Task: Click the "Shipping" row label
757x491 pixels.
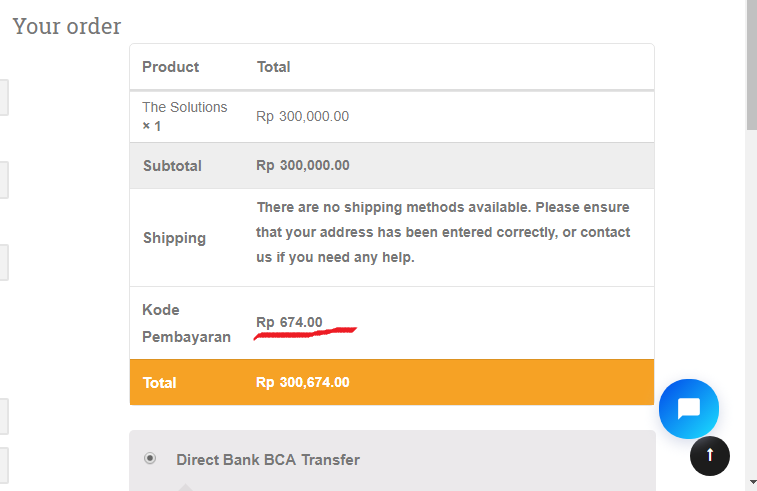Action: click(x=174, y=238)
